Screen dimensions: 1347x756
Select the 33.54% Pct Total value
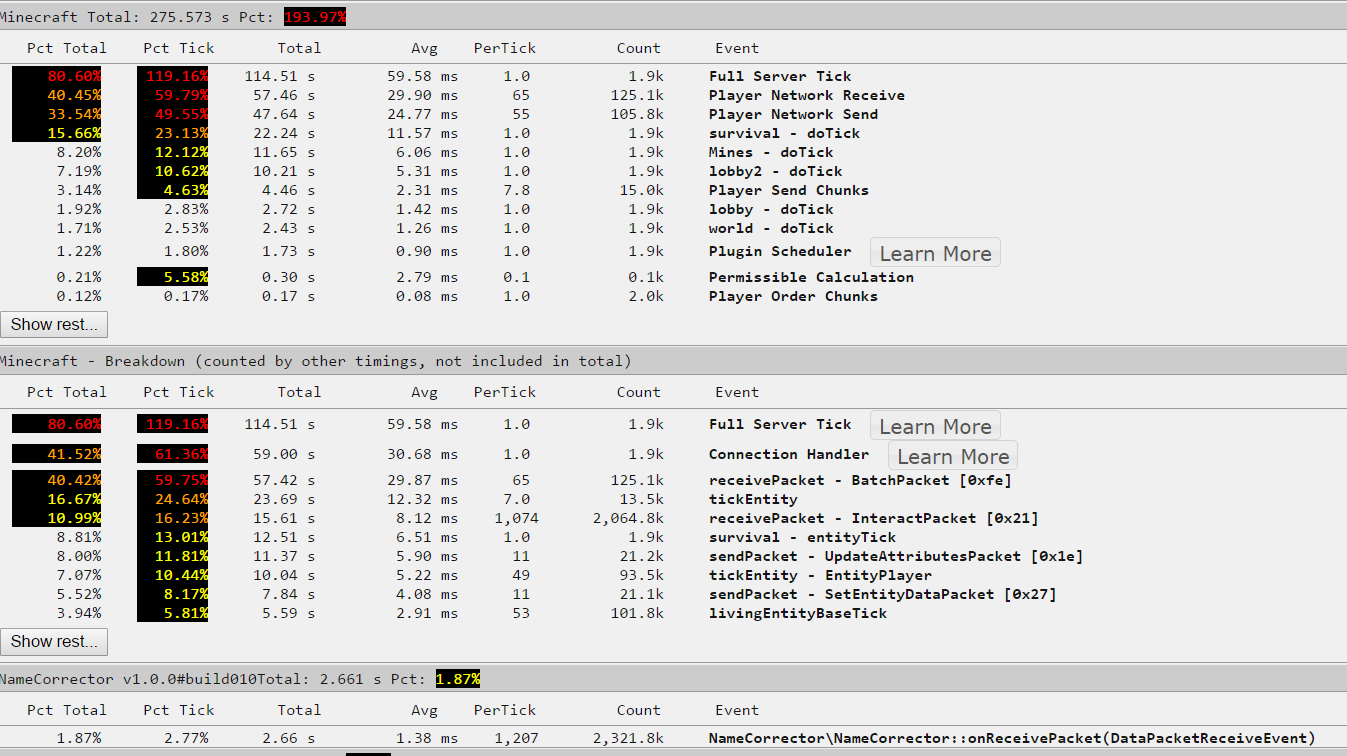pyautogui.click(x=57, y=114)
